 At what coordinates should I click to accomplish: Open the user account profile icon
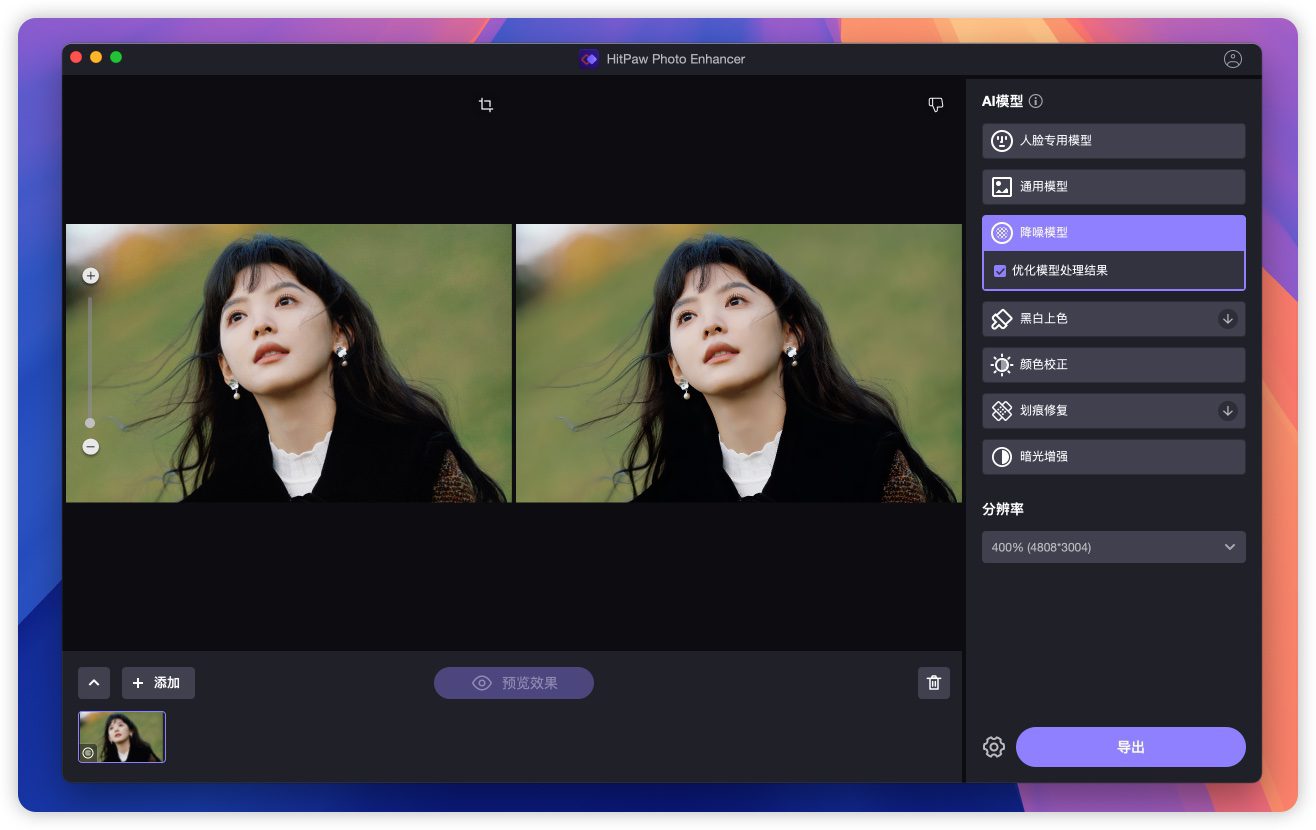(1232, 59)
